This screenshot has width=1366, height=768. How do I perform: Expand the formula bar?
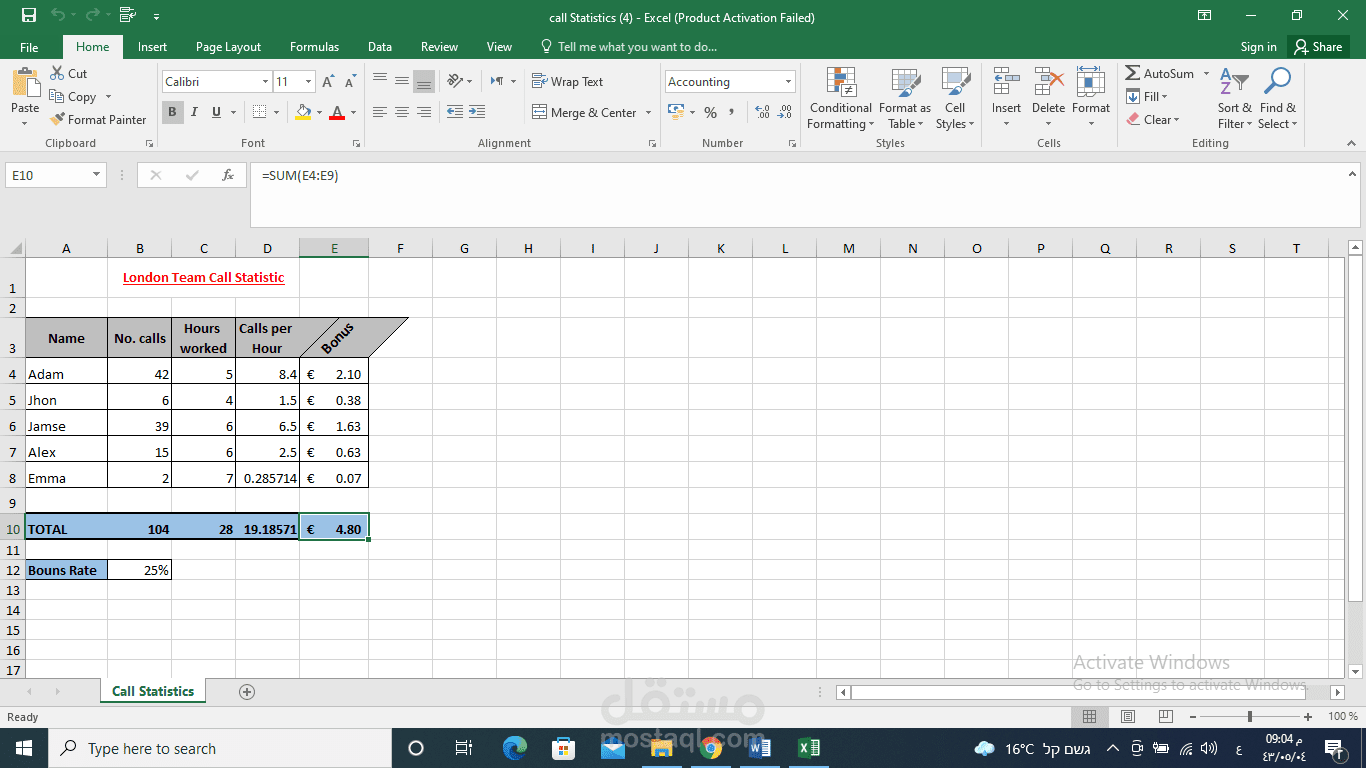[1351, 174]
